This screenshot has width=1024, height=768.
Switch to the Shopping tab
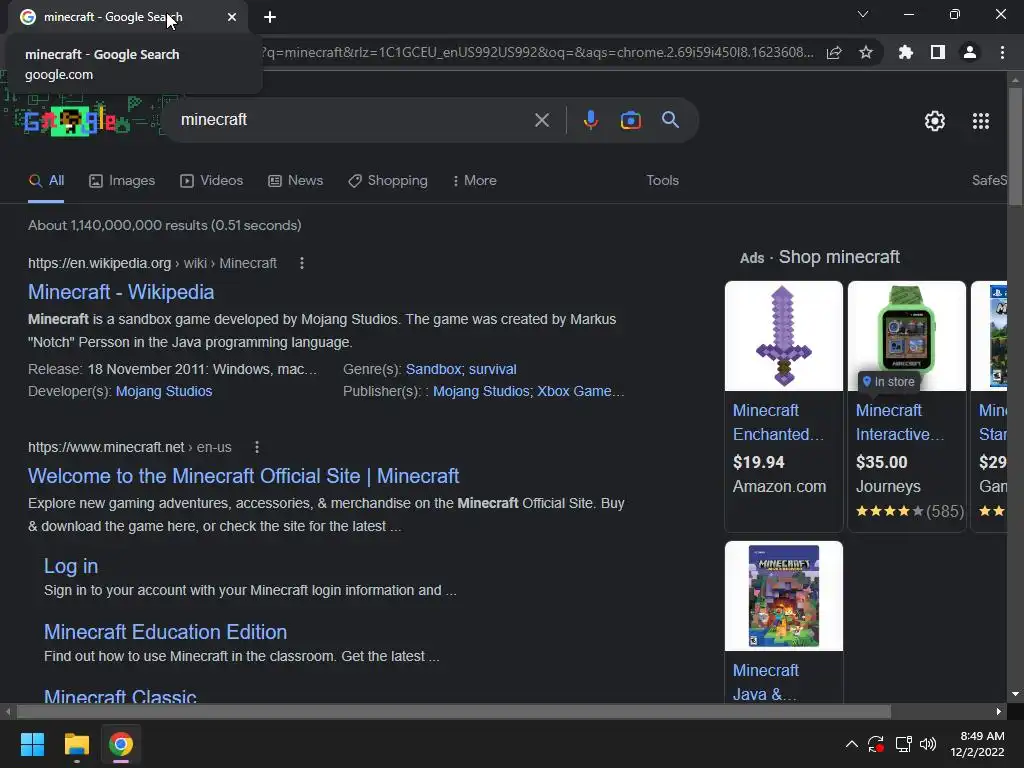(388, 181)
